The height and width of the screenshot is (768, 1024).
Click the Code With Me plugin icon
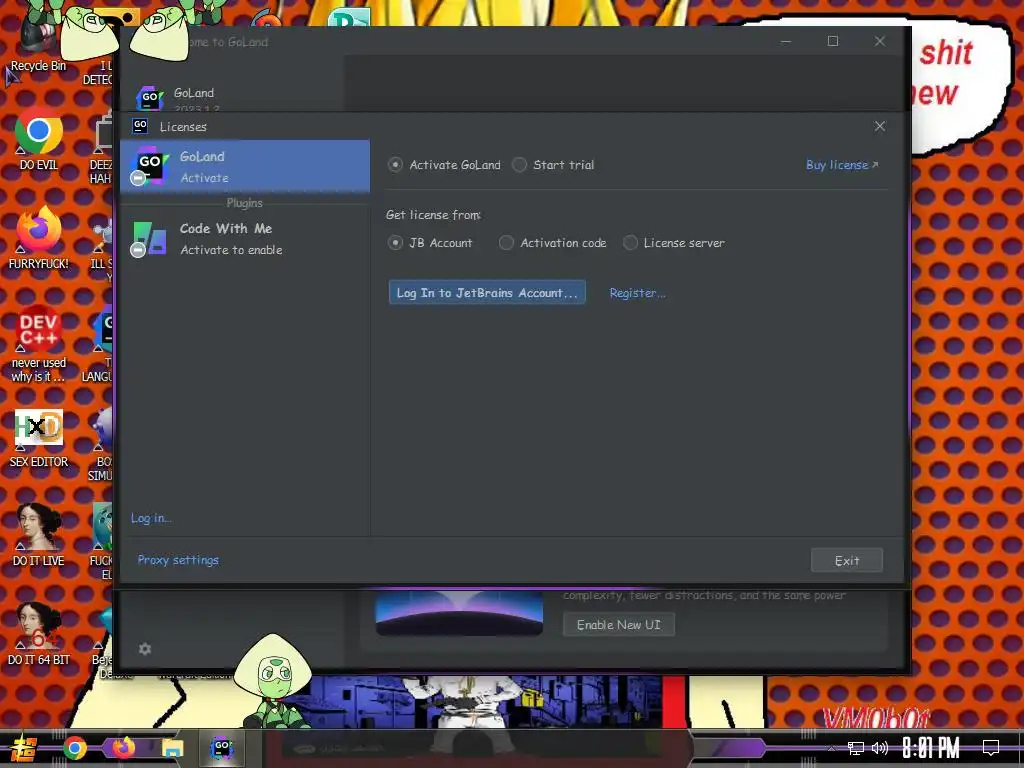coord(150,238)
